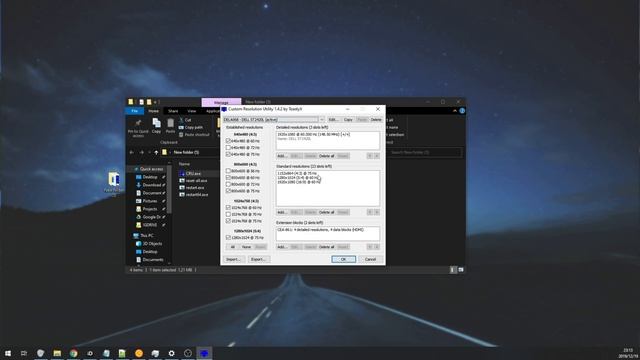Open recent locations dropdown in Explorer
Image resolution: width=640 pixels, height=360 pixels.
pyautogui.click(x=149, y=152)
